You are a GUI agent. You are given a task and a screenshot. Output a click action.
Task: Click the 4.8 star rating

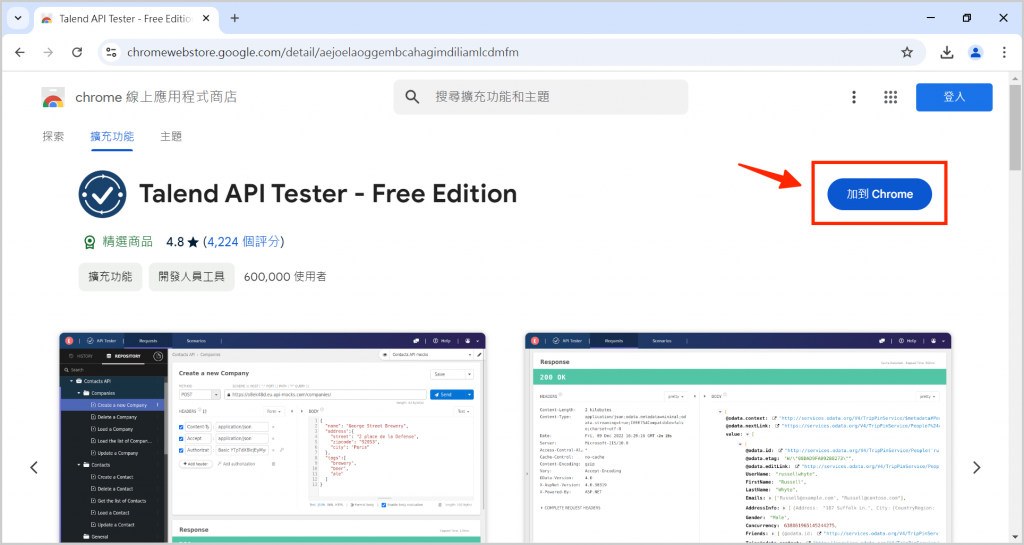pyautogui.click(x=182, y=241)
